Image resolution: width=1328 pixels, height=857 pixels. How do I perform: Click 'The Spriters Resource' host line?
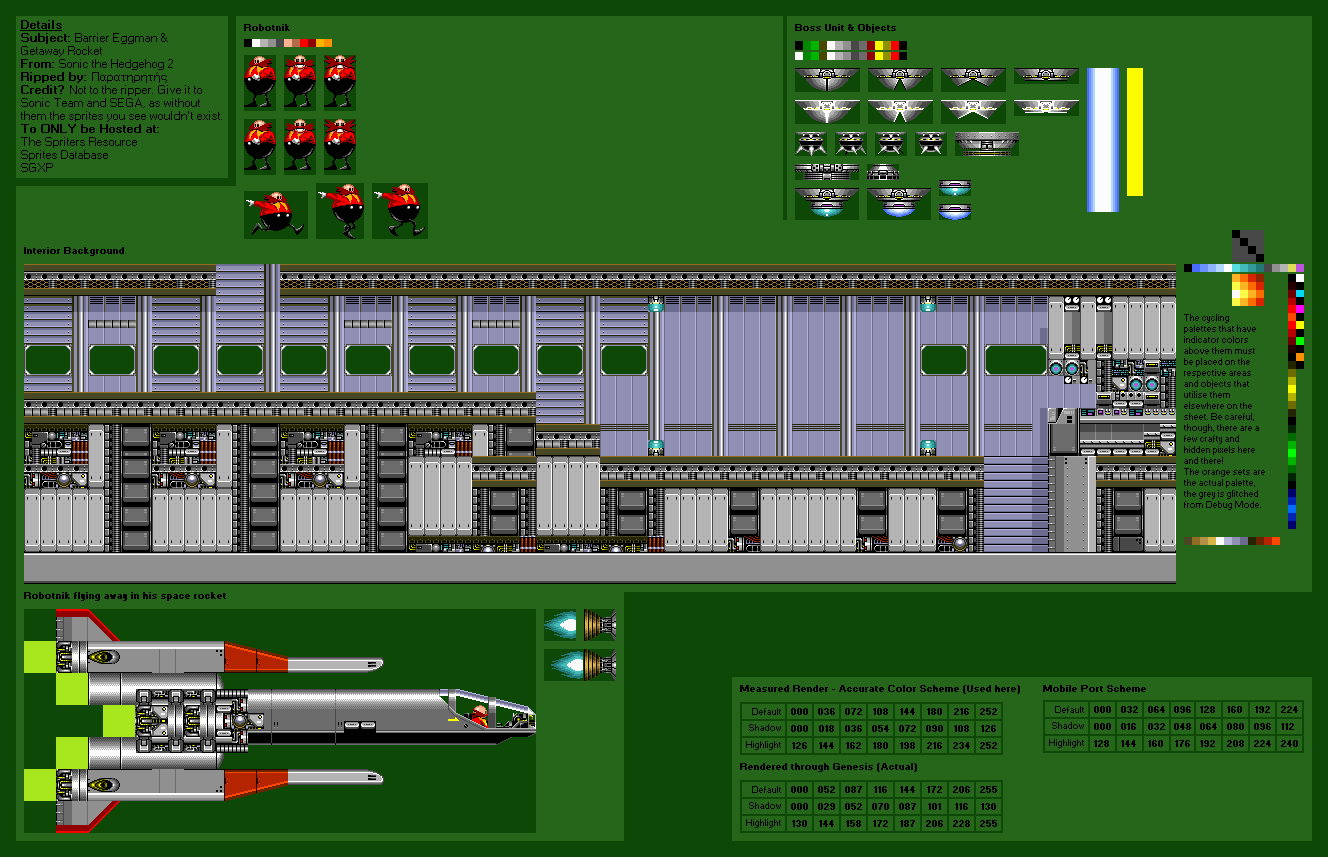(x=79, y=142)
